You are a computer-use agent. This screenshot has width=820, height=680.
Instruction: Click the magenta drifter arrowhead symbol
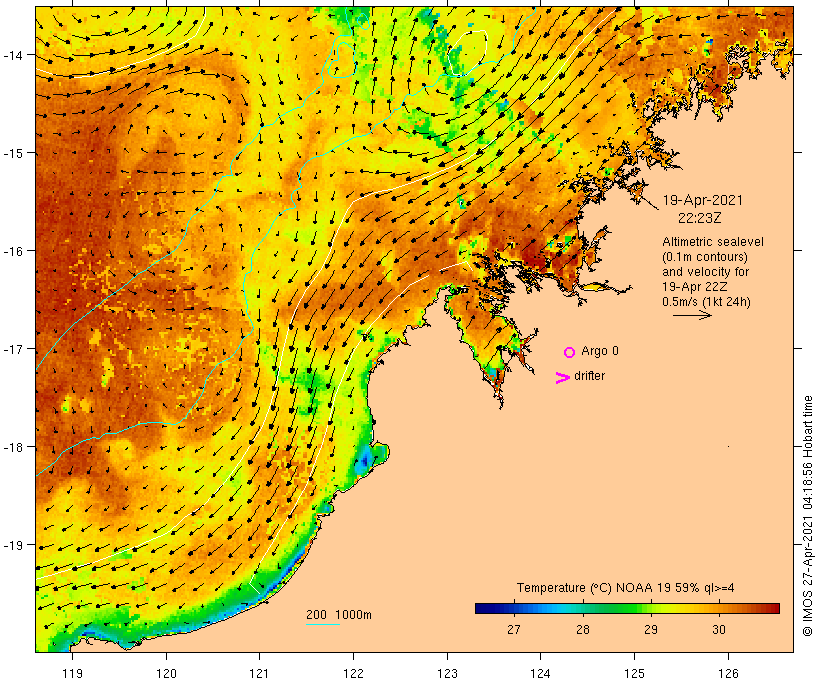click(x=563, y=378)
